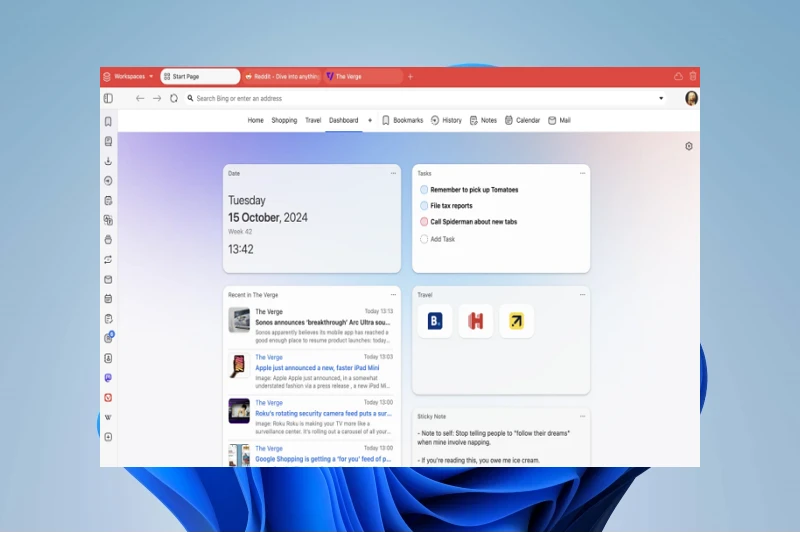800x533 pixels.
Task: Open the Mastodon web panel
Action: (x=108, y=378)
